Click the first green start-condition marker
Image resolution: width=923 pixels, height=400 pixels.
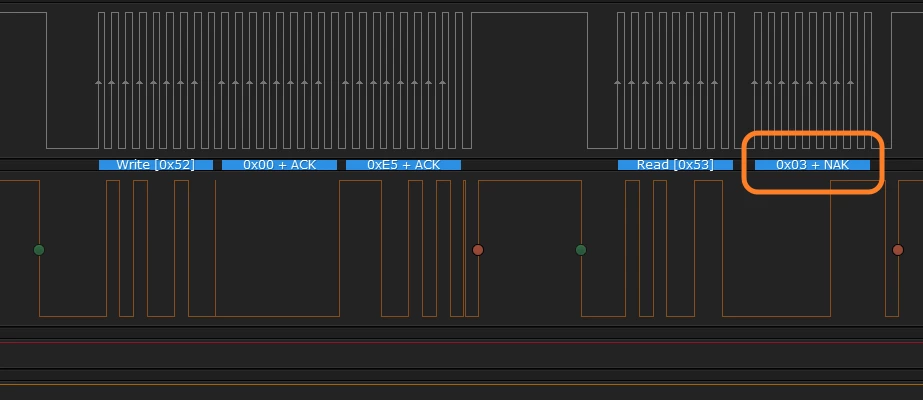(39, 250)
